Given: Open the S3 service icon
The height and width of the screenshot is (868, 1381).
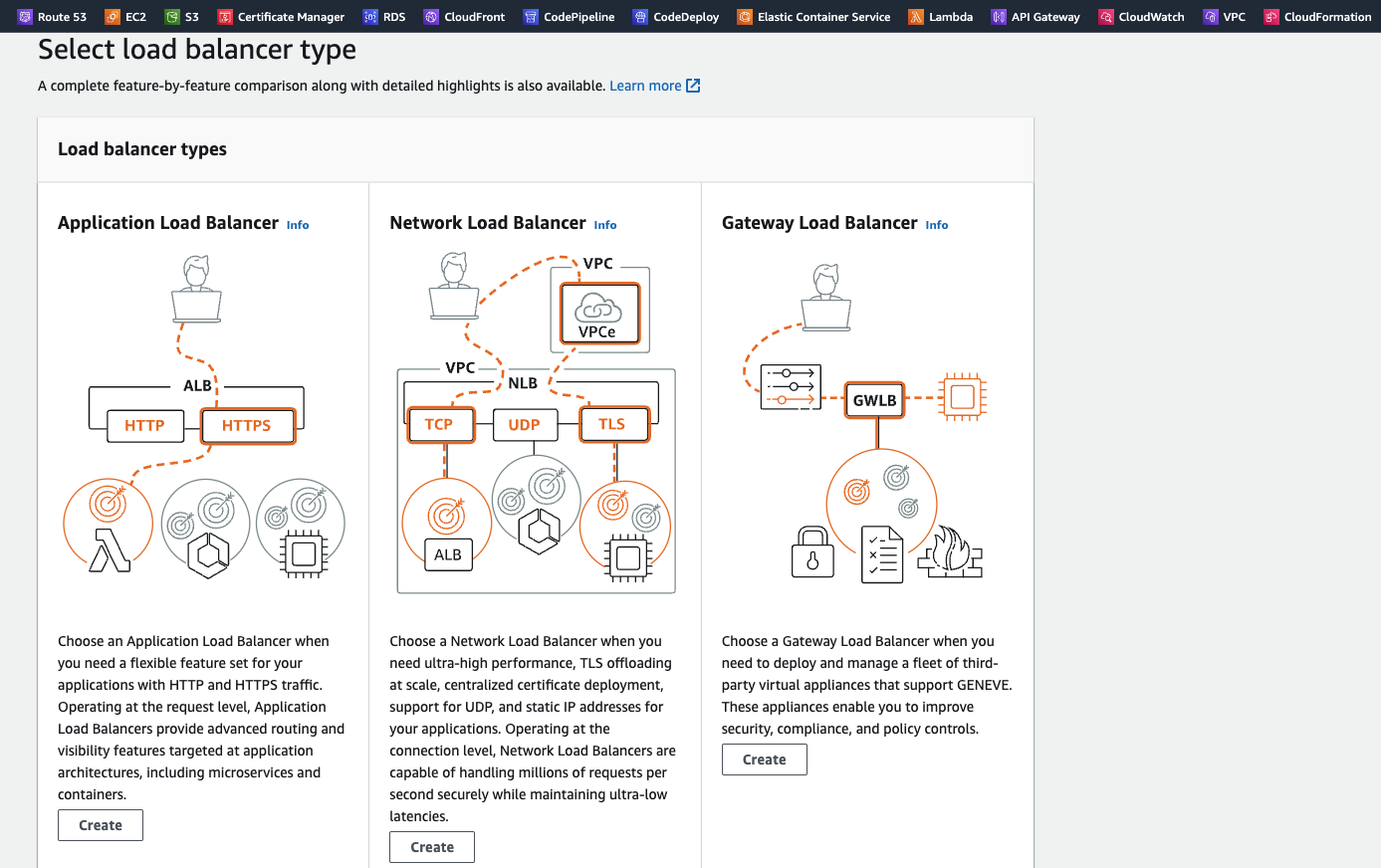Looking at the screenshot, I should [x=172, y=17].
